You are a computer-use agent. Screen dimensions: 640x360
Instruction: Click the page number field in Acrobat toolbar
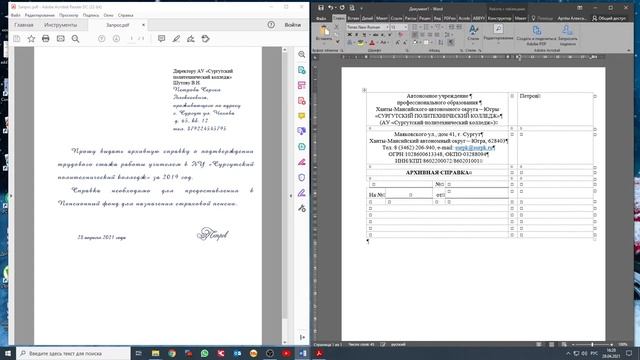click(131, 39)
